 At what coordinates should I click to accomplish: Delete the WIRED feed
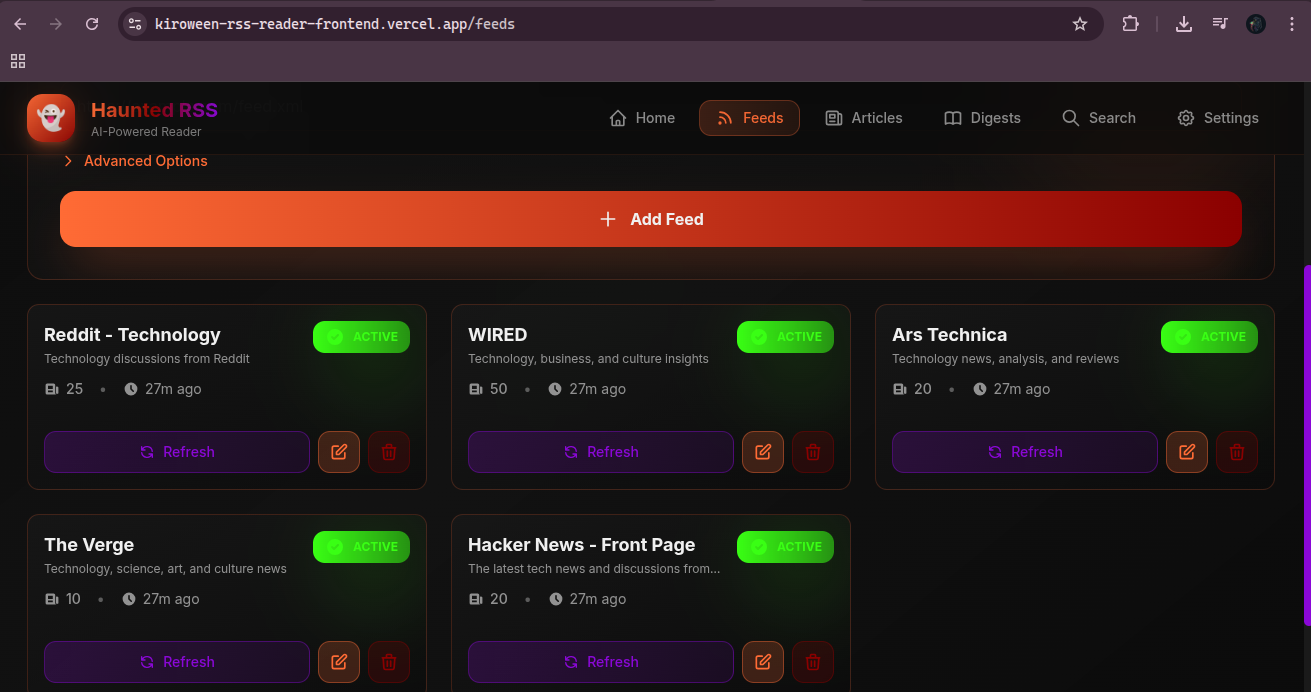point(813,452)
